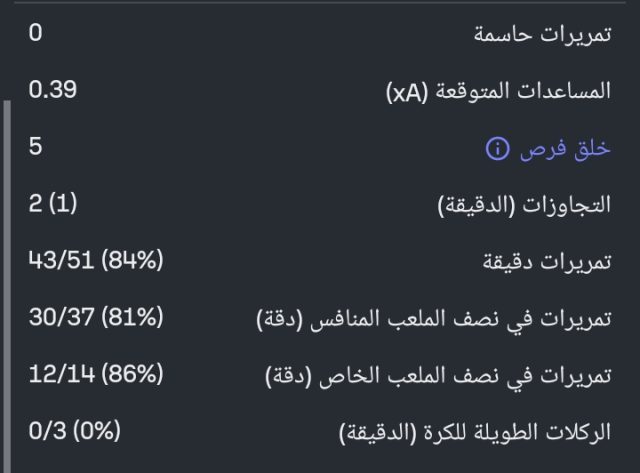Click the 43/51 accurate passes count
This screenshot has height=473, width=640.
[x=60, y=262]
